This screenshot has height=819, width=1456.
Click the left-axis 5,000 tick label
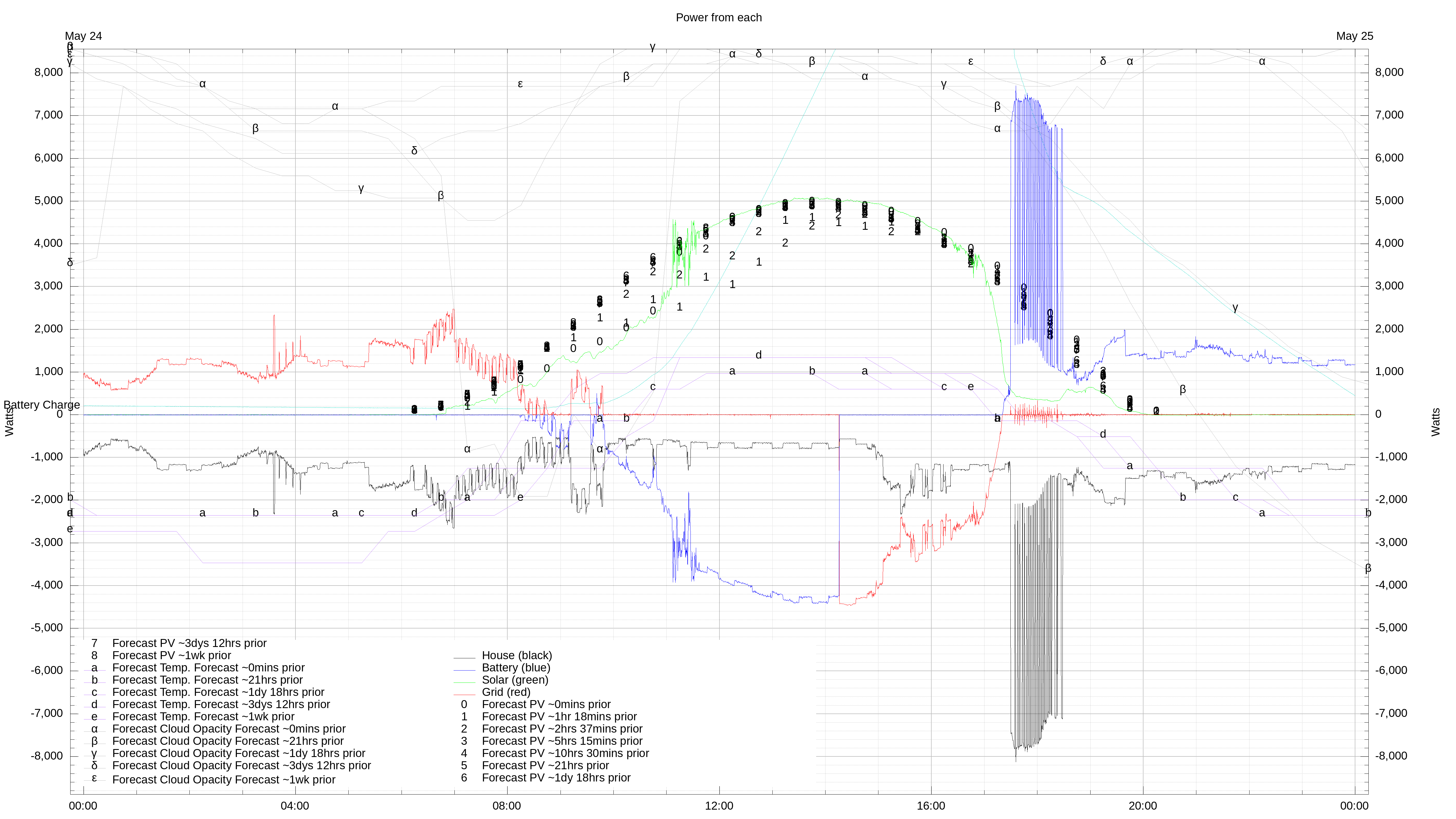[x=49, y=201]
